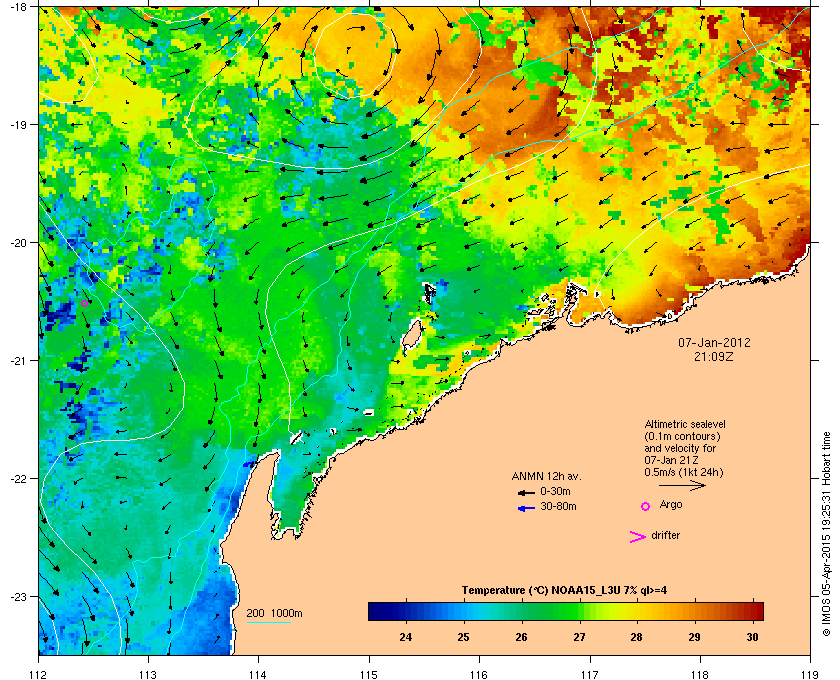Screen dimensions: 840x680
Task: Click the '24' colorbar tick label
Action: click(x=406, y=637)
